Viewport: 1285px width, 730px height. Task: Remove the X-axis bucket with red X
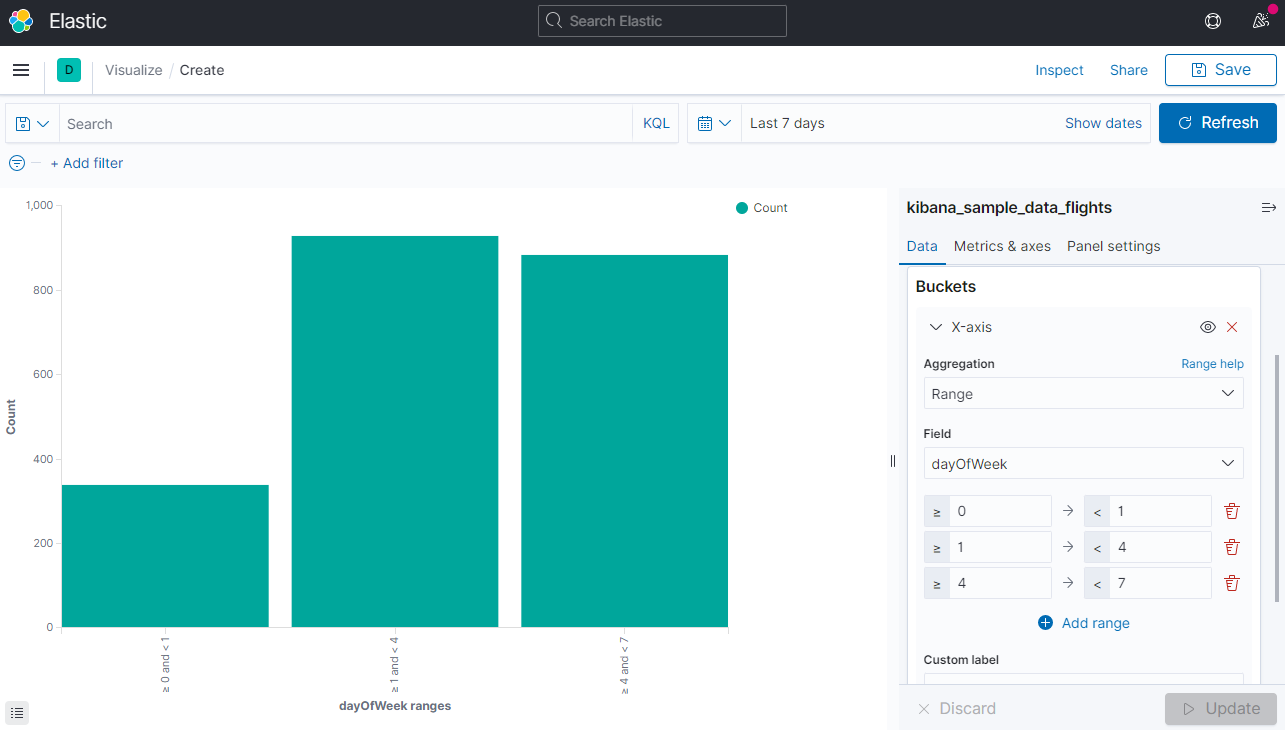pyautogui.click(x=1232, y=327)
